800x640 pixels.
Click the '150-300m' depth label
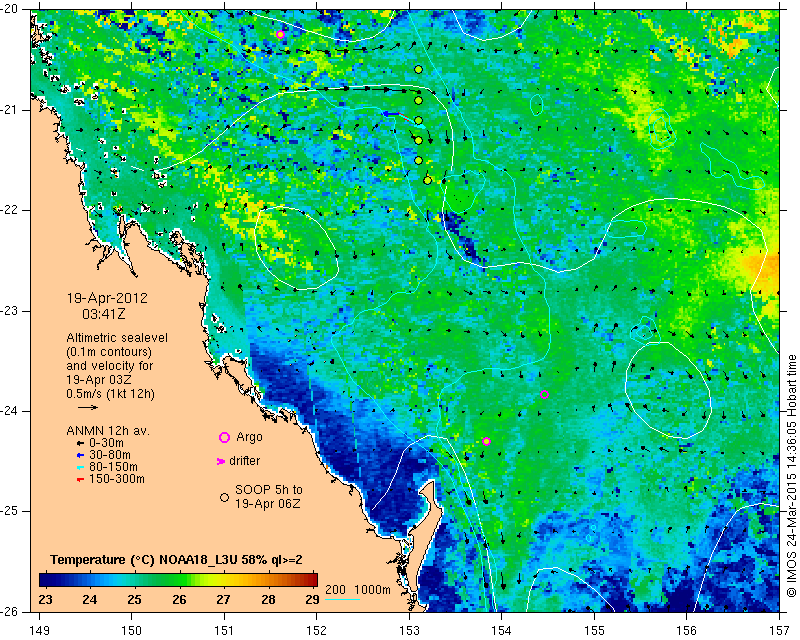117,479
